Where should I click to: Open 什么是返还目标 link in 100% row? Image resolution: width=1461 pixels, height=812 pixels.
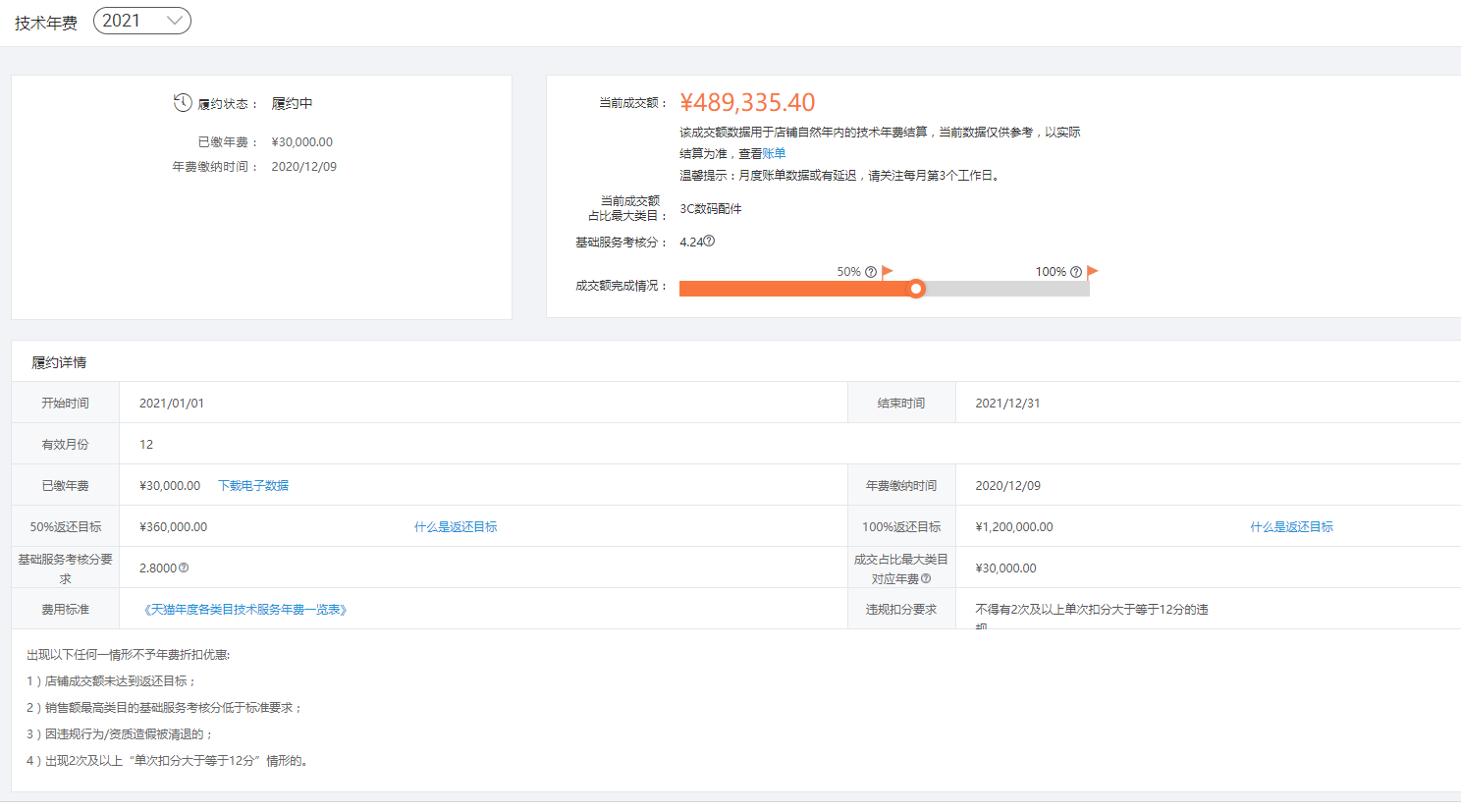click(1291, 526)
